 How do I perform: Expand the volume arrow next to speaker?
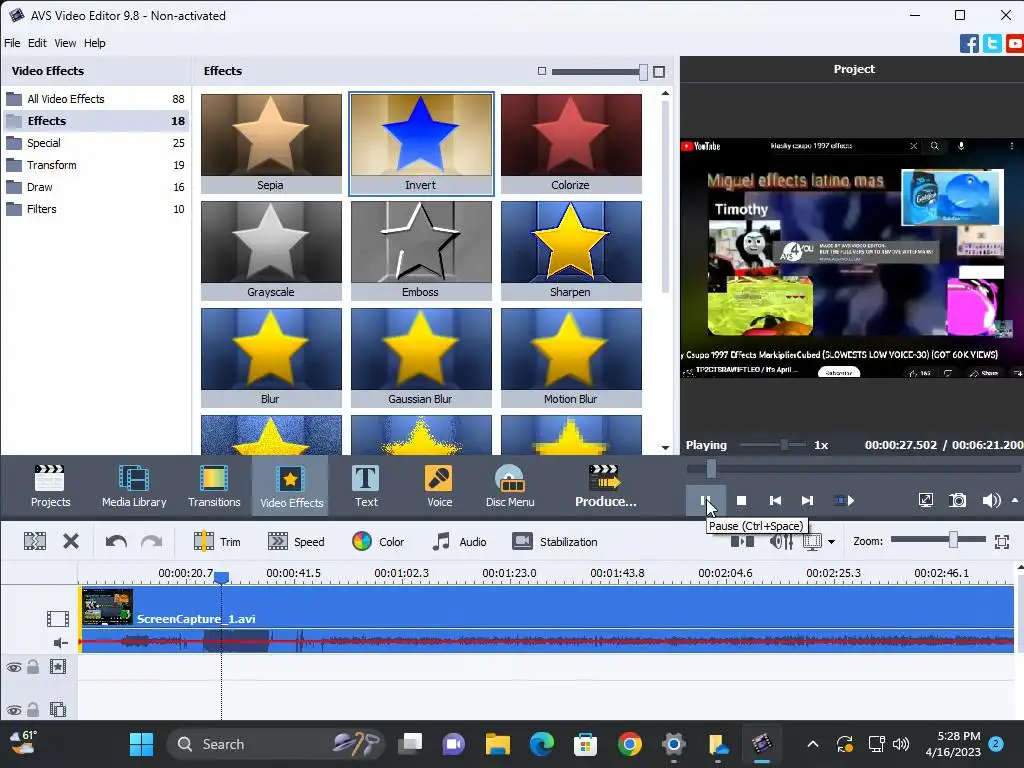(1014, 500)
